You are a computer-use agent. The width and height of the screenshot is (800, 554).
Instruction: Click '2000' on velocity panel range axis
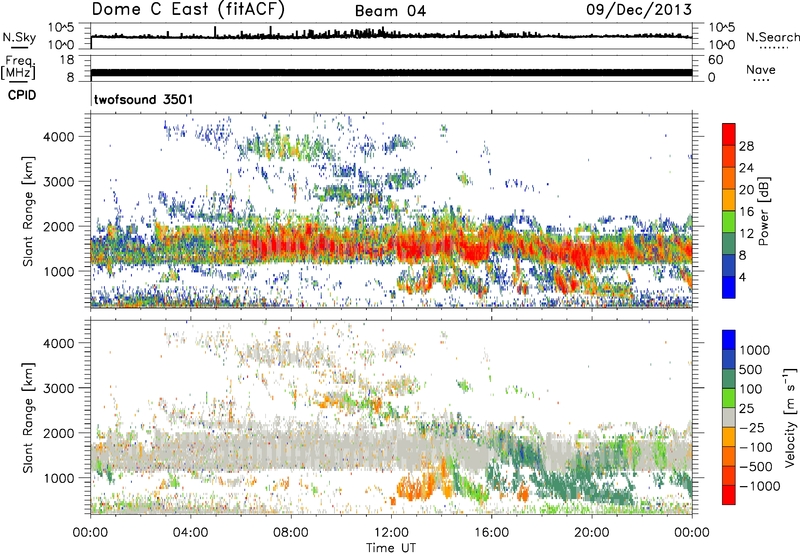58,433
